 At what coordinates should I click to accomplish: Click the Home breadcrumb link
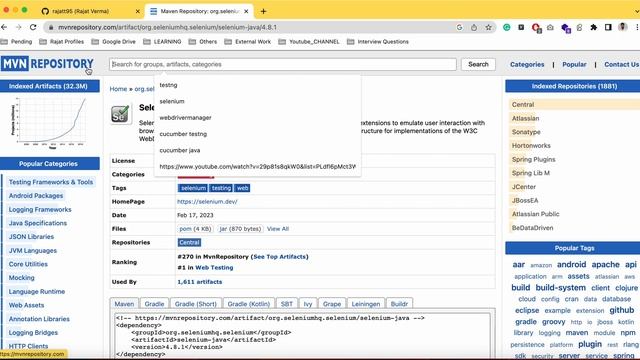tap(118, 89)
